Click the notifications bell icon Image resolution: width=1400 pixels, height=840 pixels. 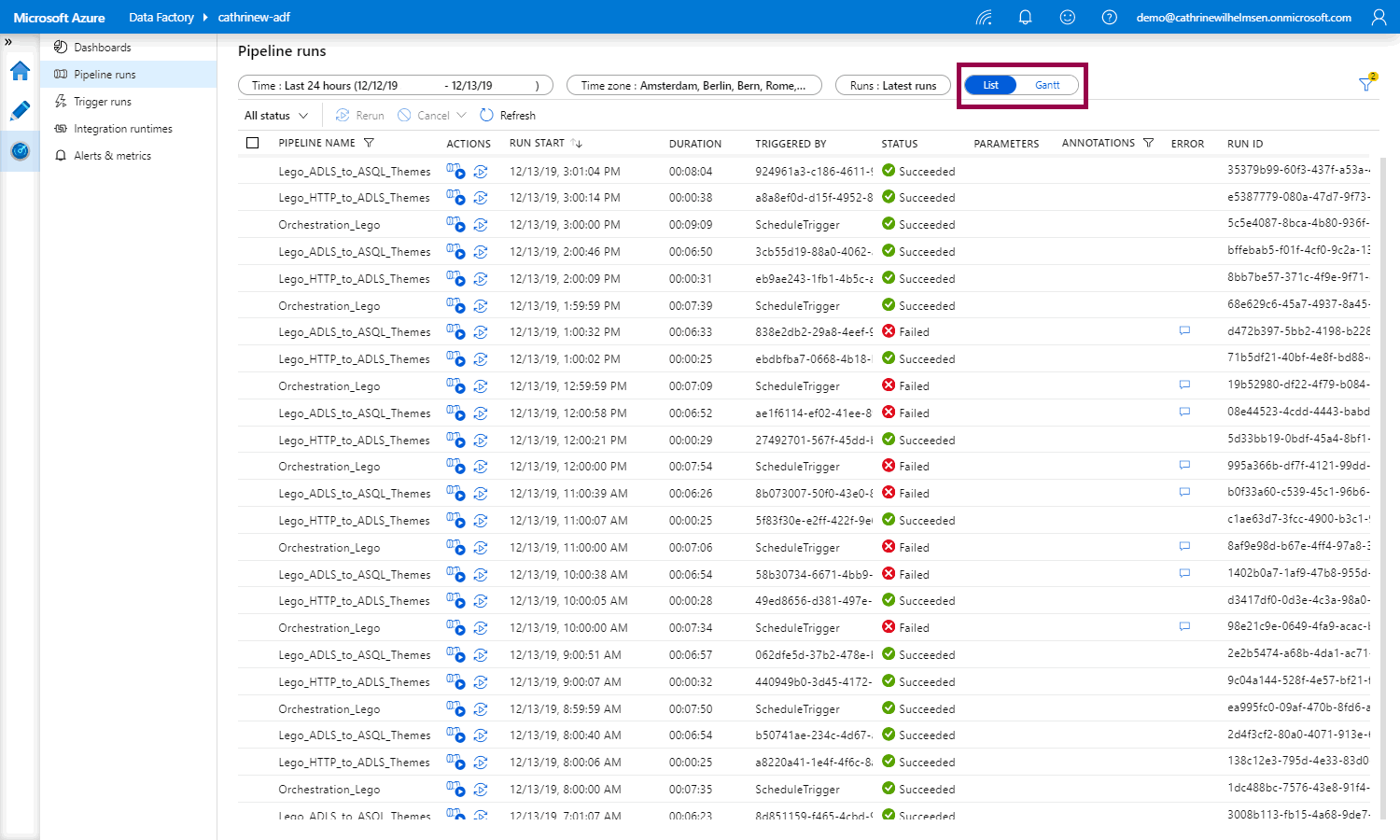(1025, 18)
